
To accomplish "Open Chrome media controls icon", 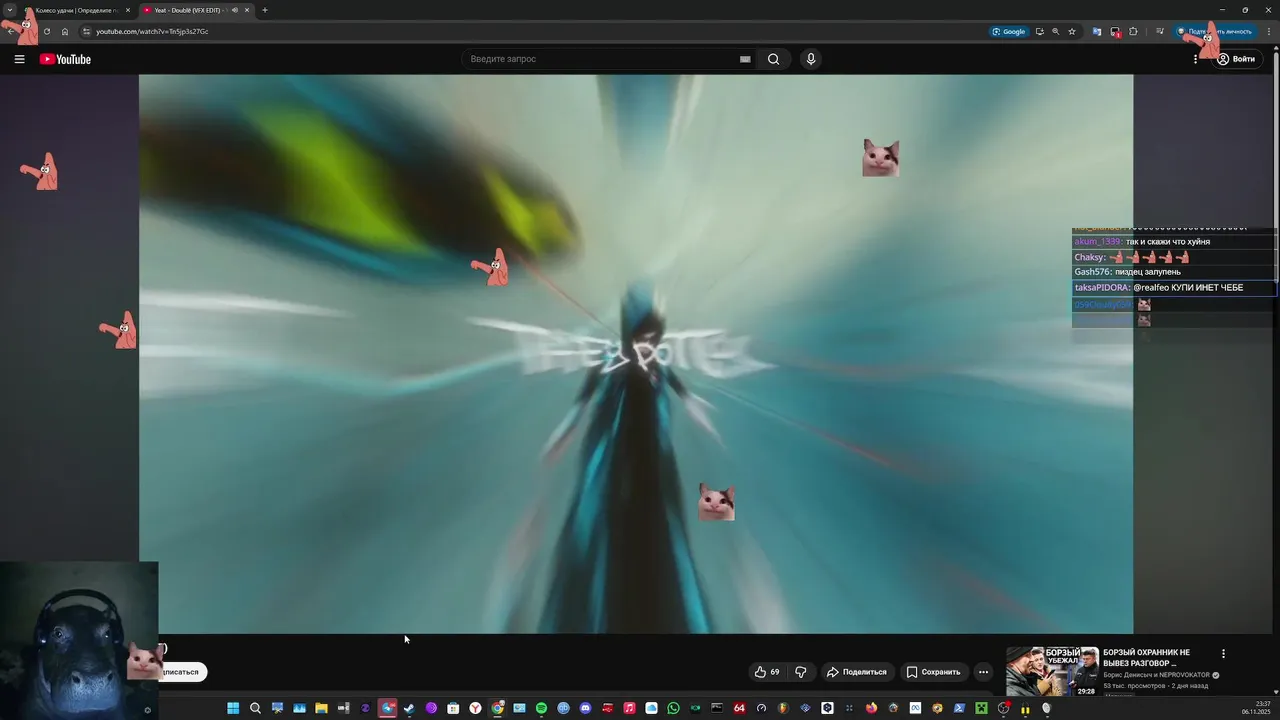I will 1159,31.
